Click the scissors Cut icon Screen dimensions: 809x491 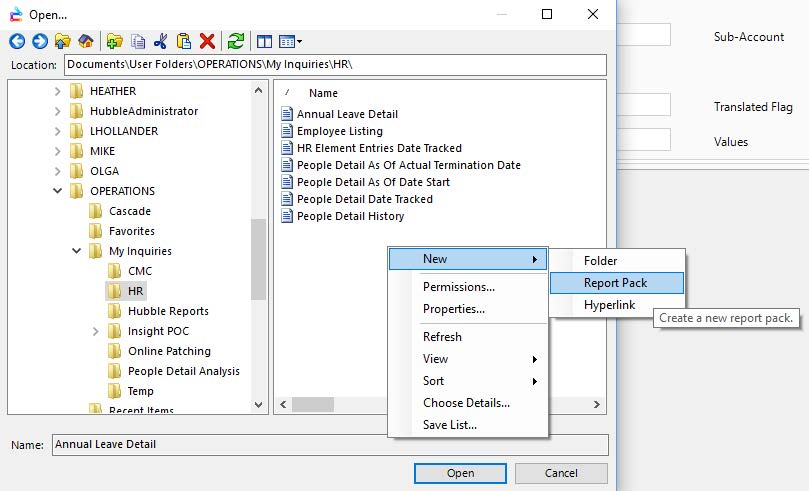pyautogui.click(x=160, y=41)
